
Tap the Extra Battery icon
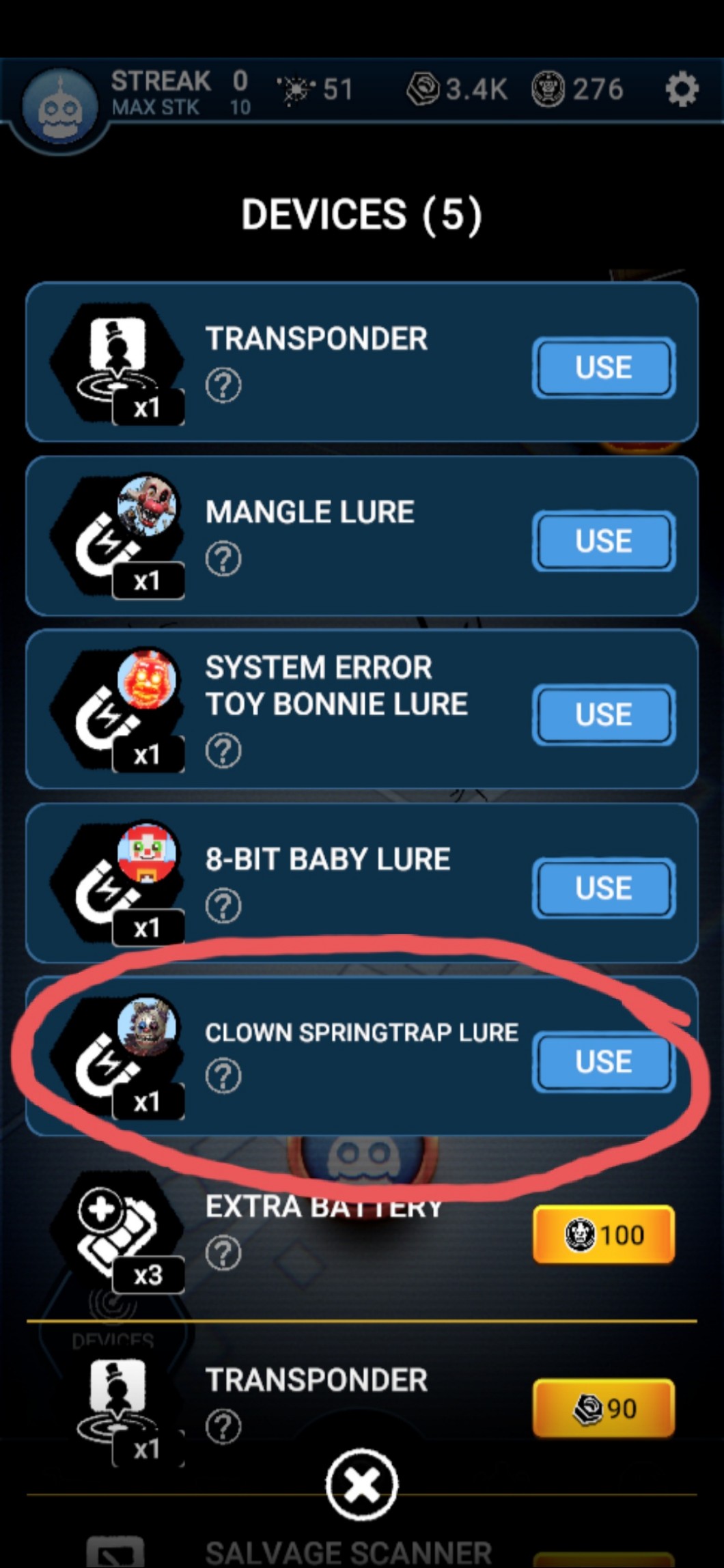[117, 1232]
